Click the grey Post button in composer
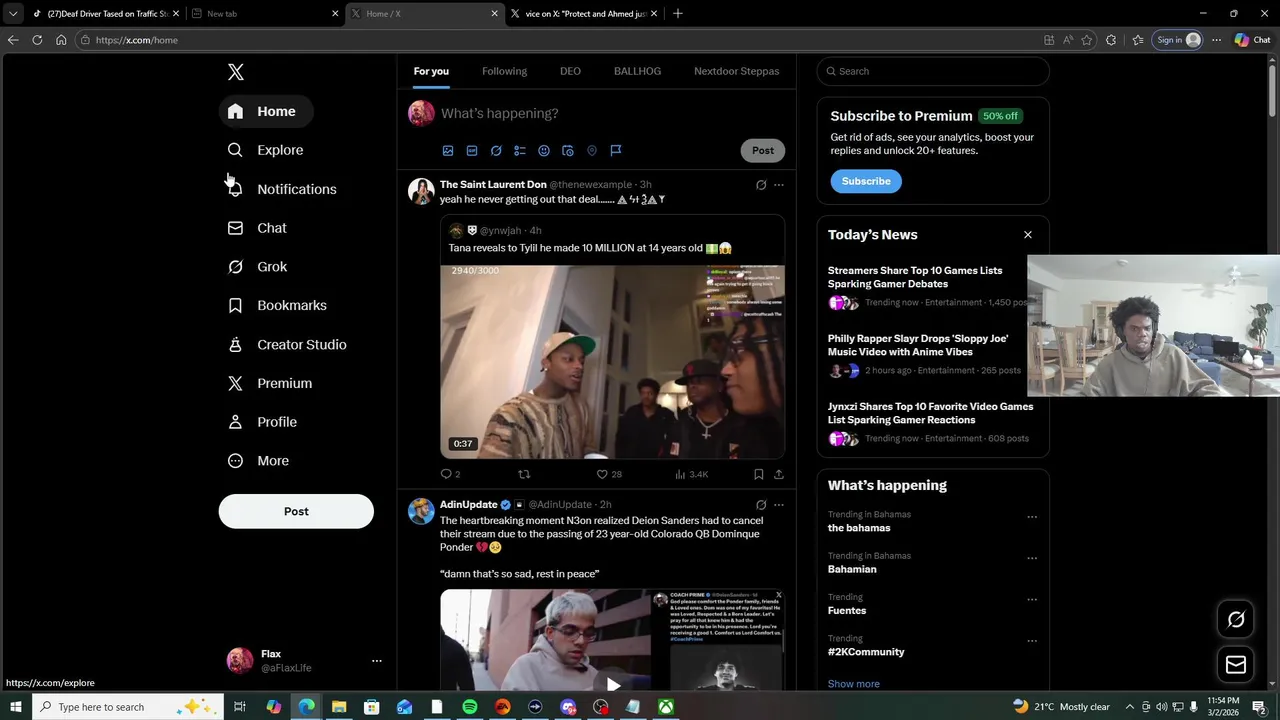1280x720 pixels. [763, 150]
